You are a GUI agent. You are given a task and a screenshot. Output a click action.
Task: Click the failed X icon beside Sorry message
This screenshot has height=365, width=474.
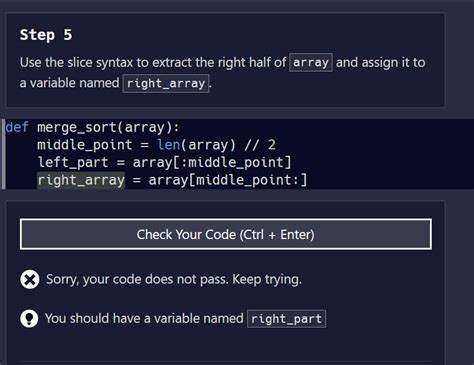tap(30, 279)
